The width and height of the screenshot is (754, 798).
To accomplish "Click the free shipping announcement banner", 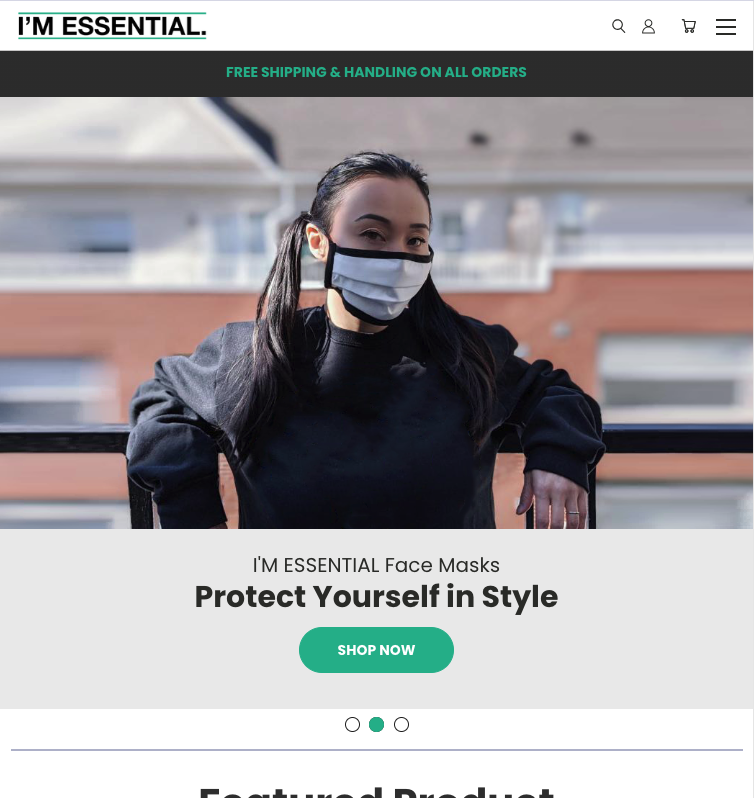I will click(x=376, y=72).
